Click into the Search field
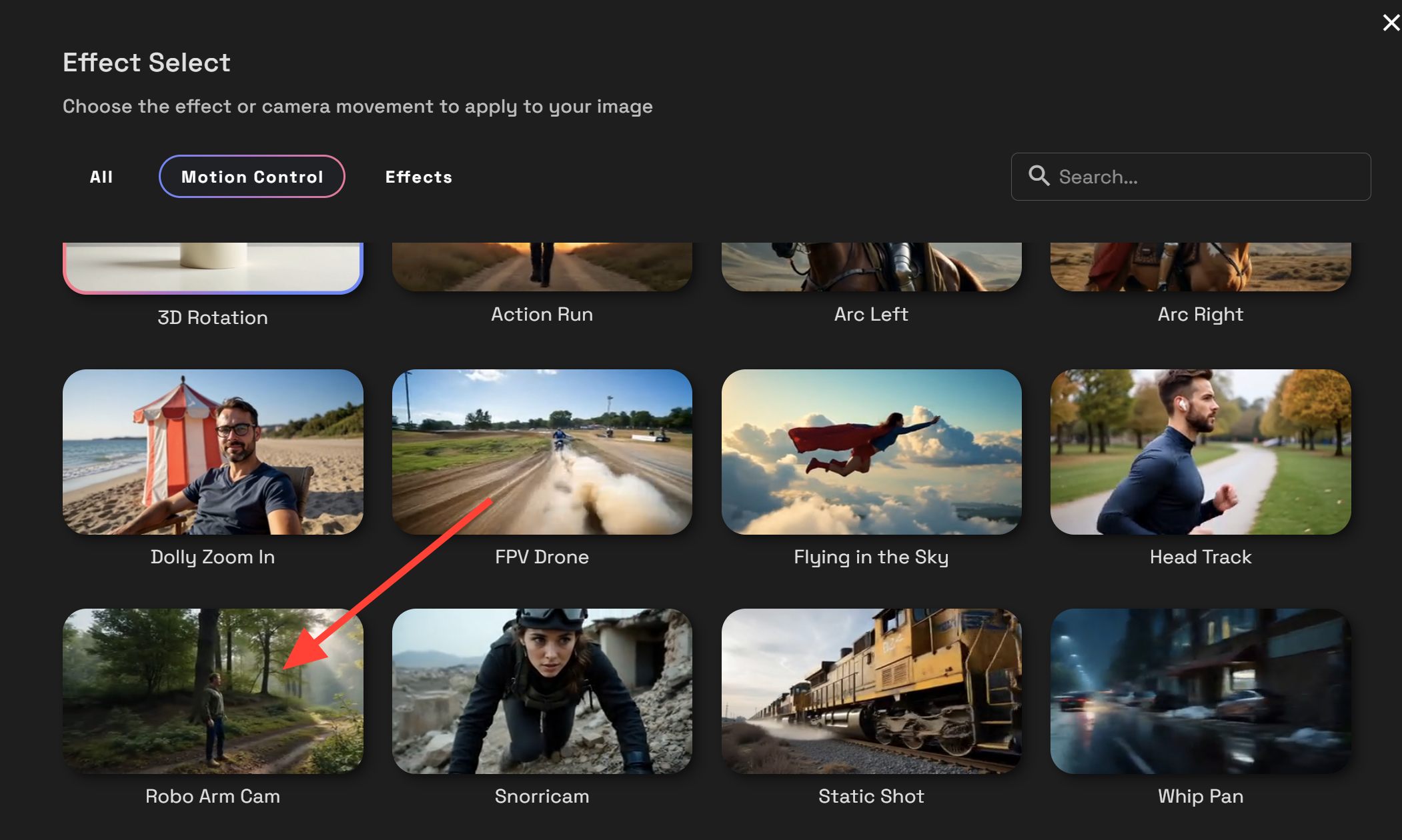 1191,177
